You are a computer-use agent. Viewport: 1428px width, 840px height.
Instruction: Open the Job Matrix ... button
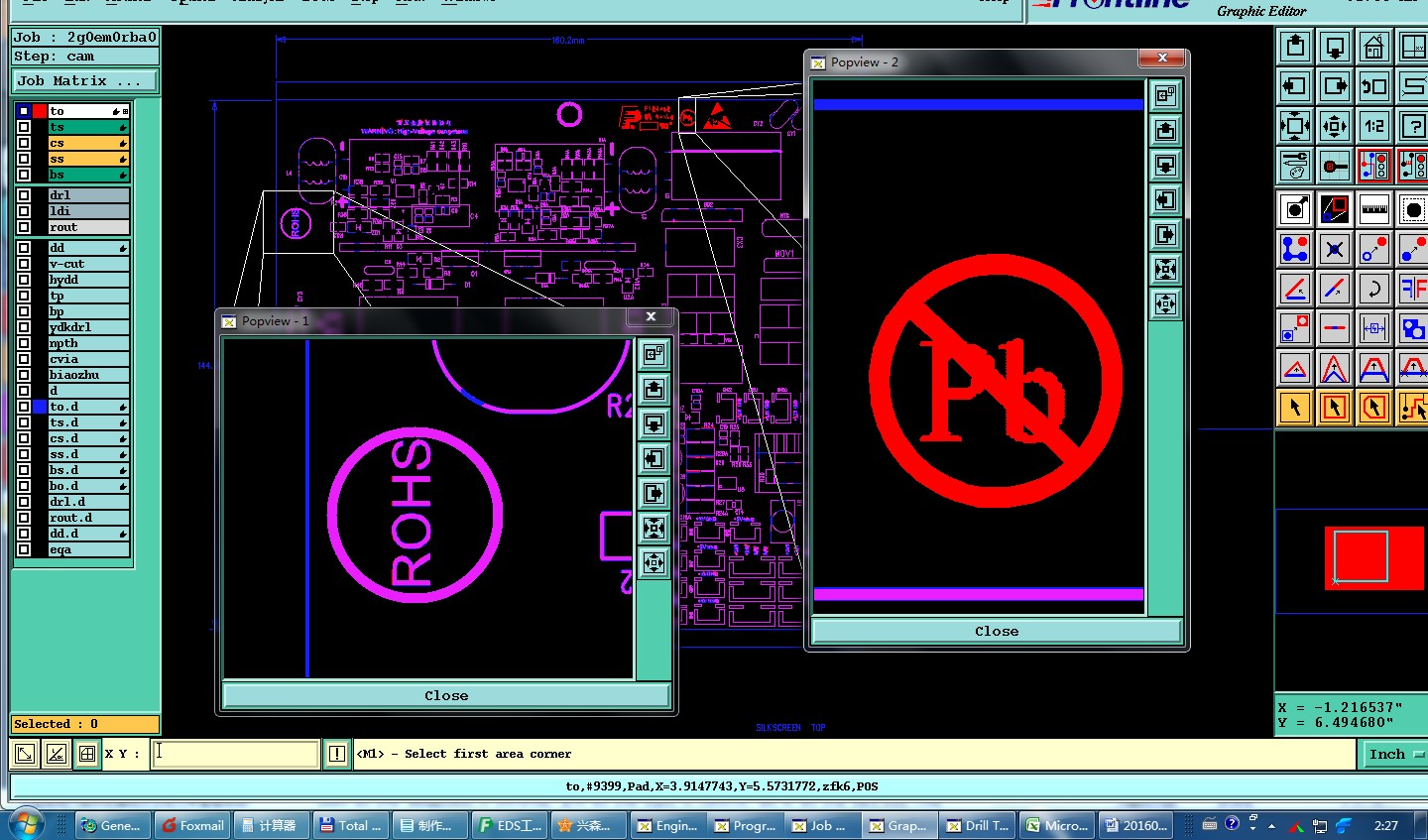click(84, 81)
